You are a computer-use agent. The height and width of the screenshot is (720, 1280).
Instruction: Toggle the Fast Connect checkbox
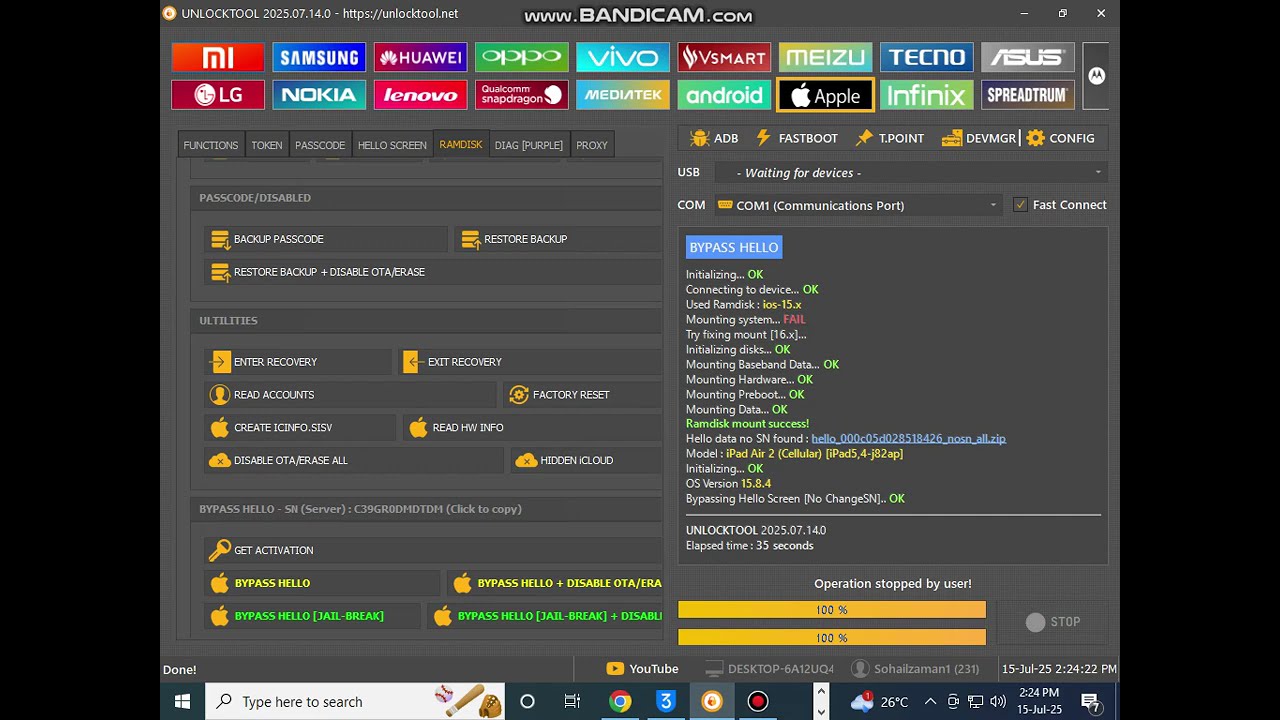[x=1020, y=205]
